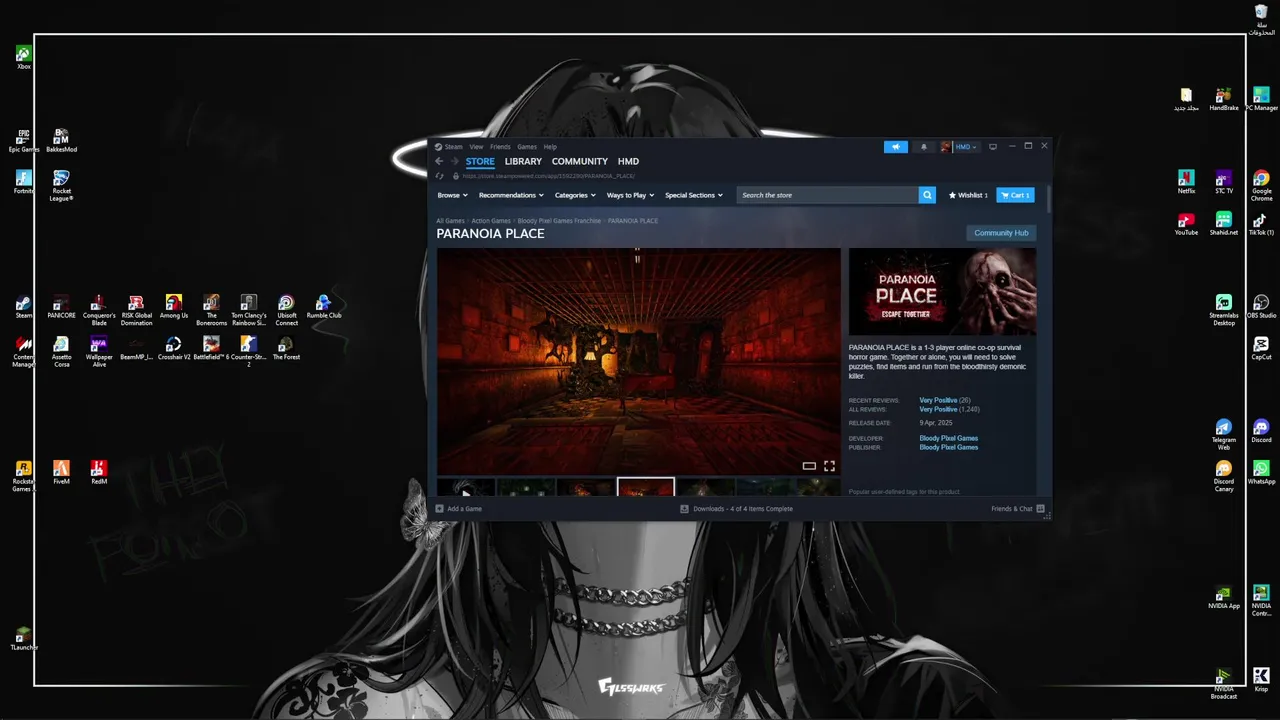Open the Content Manager desktop icon
Viewport: 1280px width, 720px height.
pos(24,352)
